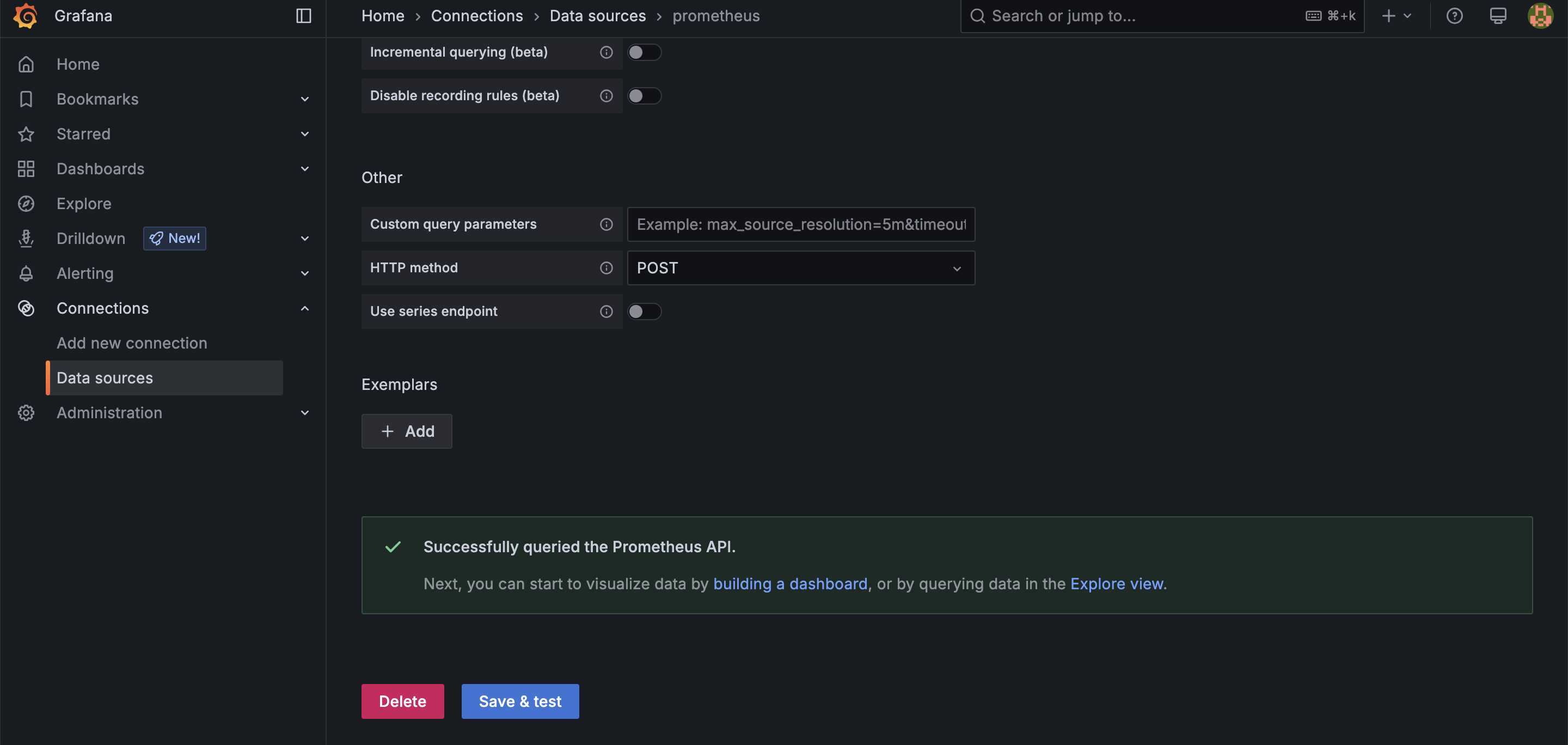The width and height of the screenshot is (1568, 745).
Task: Select Add new connection in sidebar
Action: point(131,343)
